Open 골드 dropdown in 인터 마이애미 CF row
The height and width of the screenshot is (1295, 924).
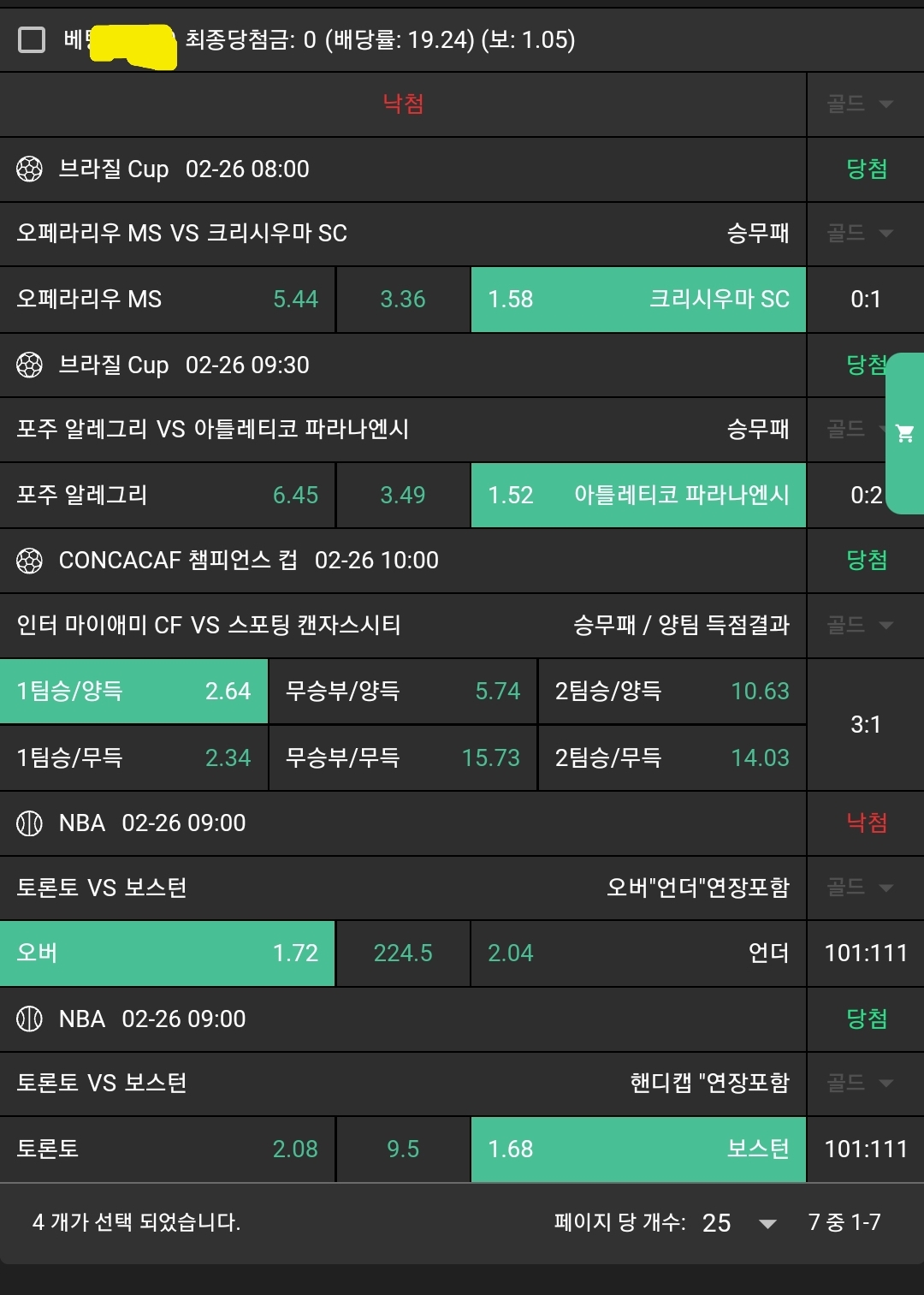click(x=860, y=626)
